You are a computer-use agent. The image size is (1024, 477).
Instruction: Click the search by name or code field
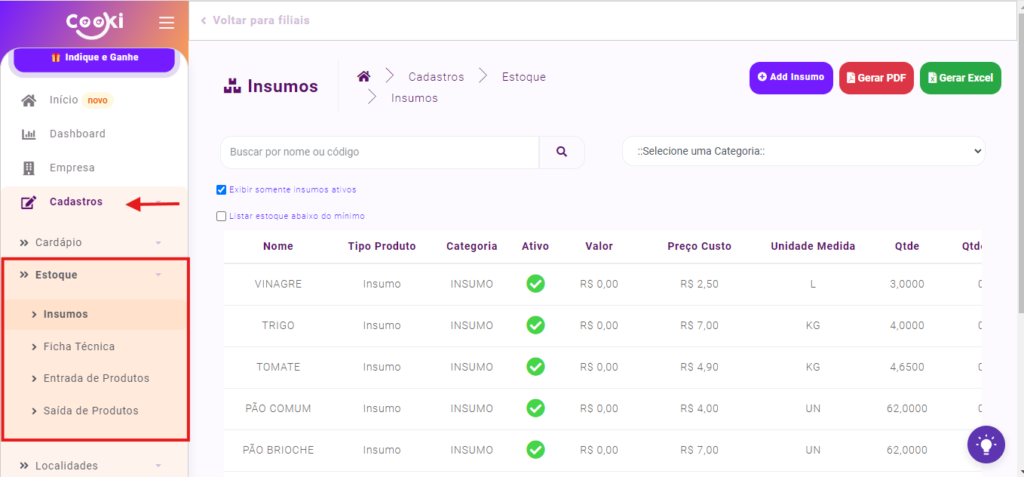(379, 152)
